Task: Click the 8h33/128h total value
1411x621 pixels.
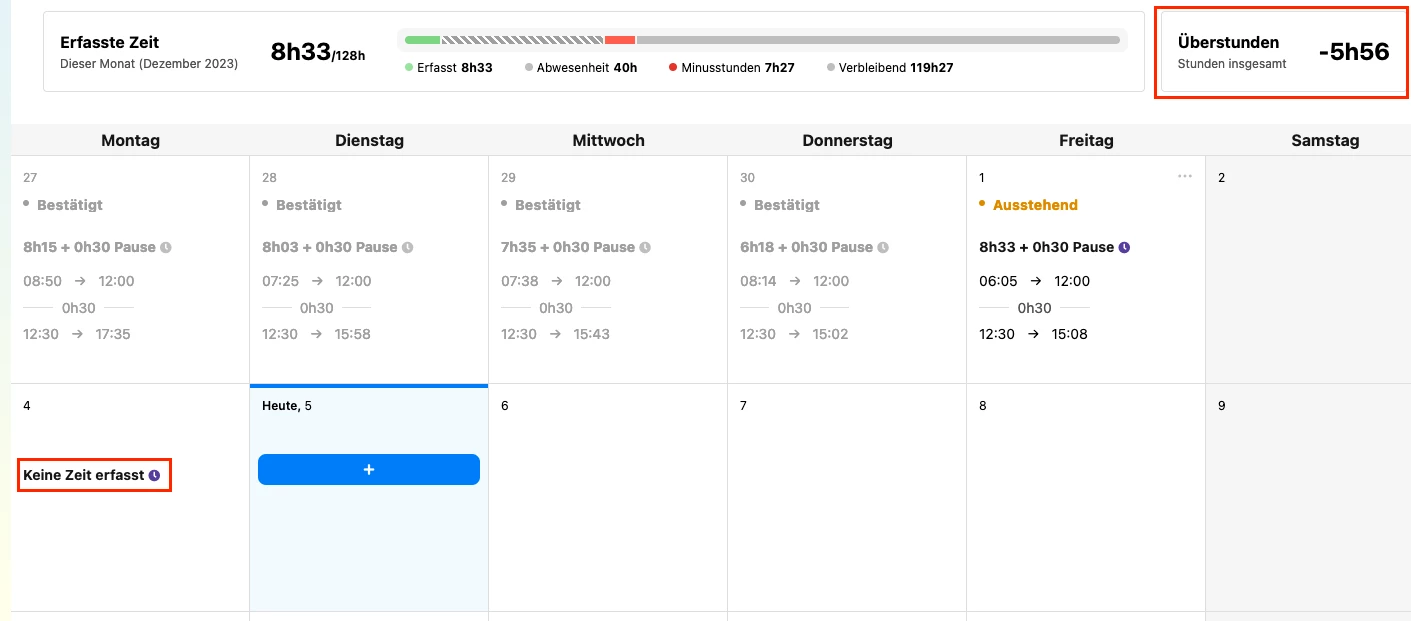Action: click(x=317, y=52)
